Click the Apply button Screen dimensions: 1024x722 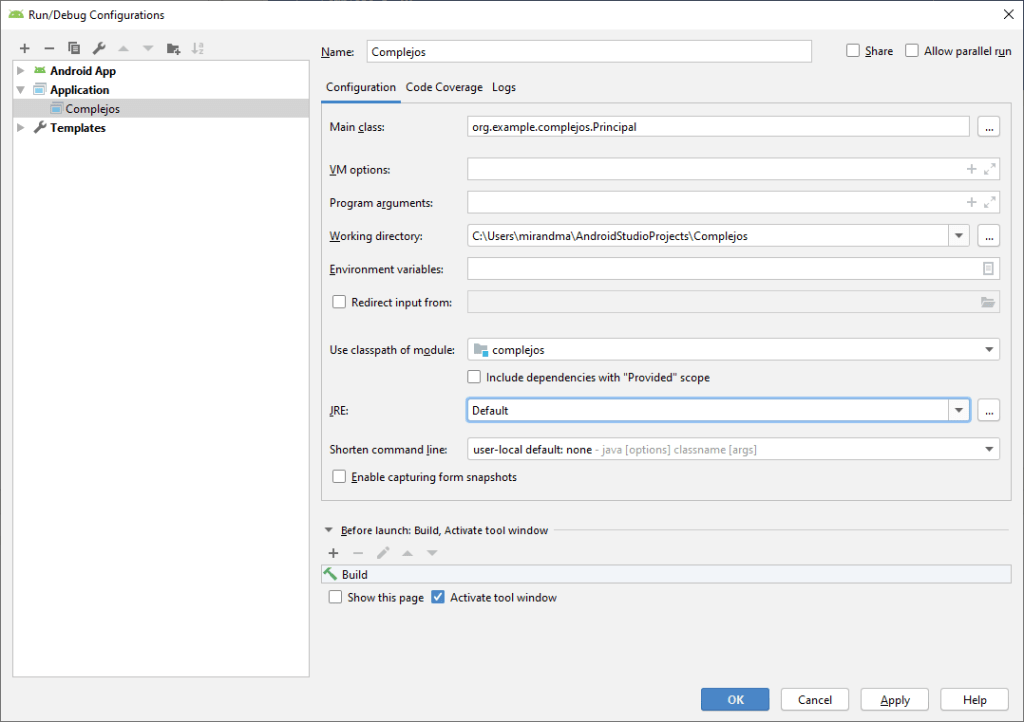(894, 700)
